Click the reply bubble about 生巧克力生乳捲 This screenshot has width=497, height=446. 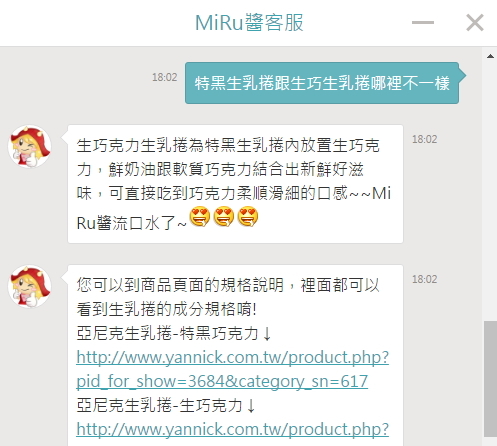tap(235, 184)
